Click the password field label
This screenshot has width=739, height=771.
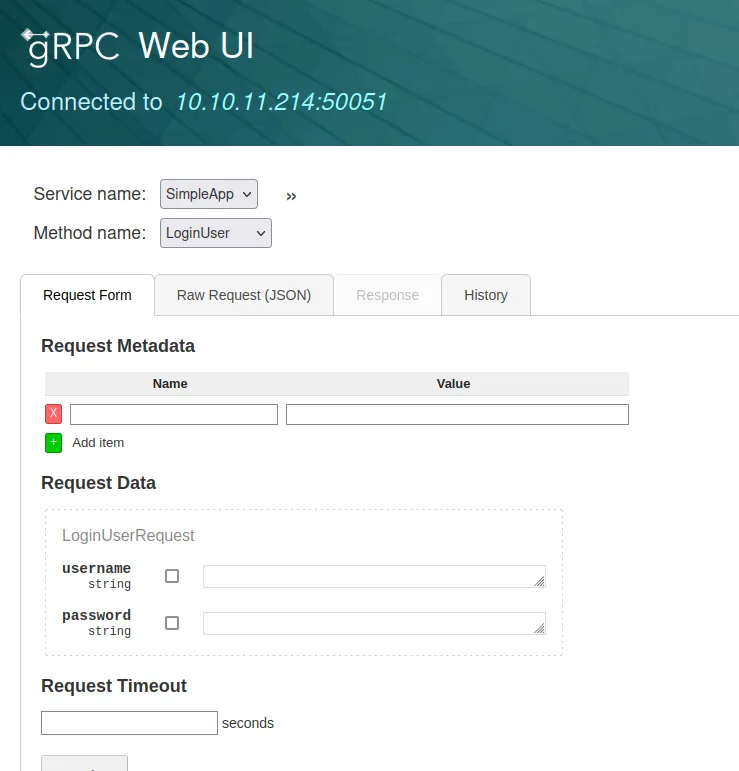click(96, 616)
